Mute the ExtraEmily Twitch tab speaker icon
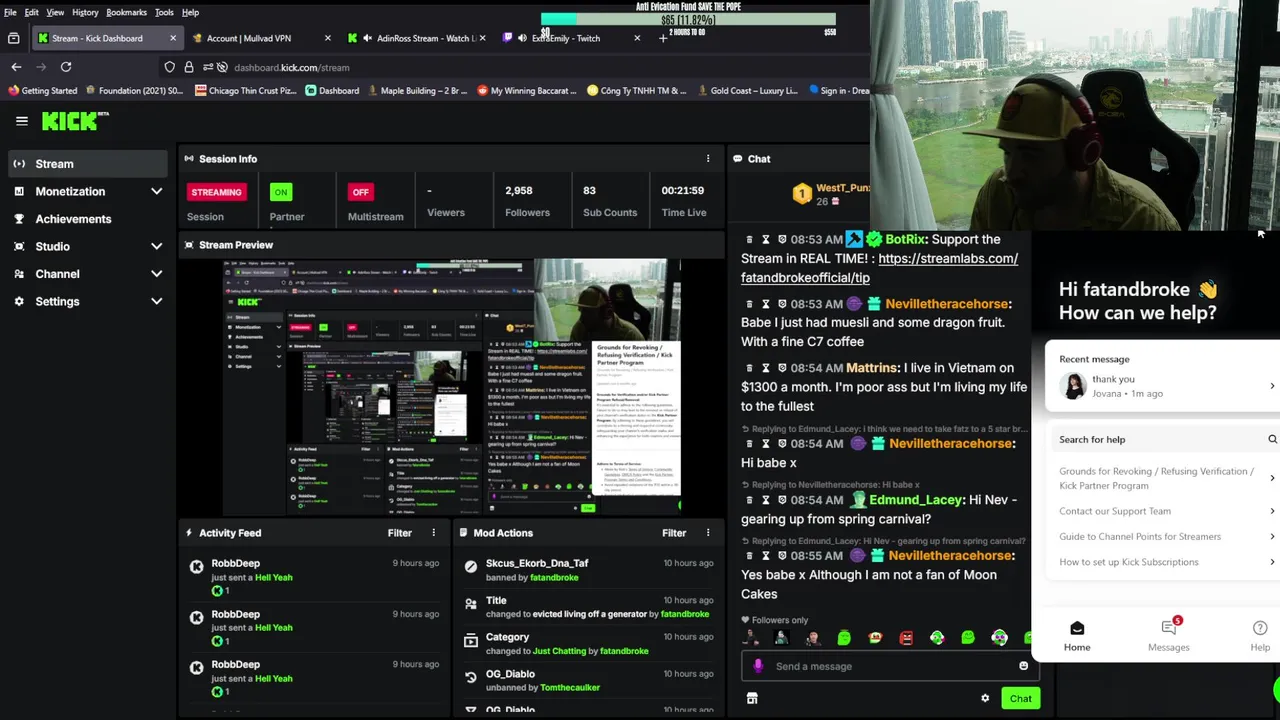1280x720 pixels. click(x=522, y=38)
